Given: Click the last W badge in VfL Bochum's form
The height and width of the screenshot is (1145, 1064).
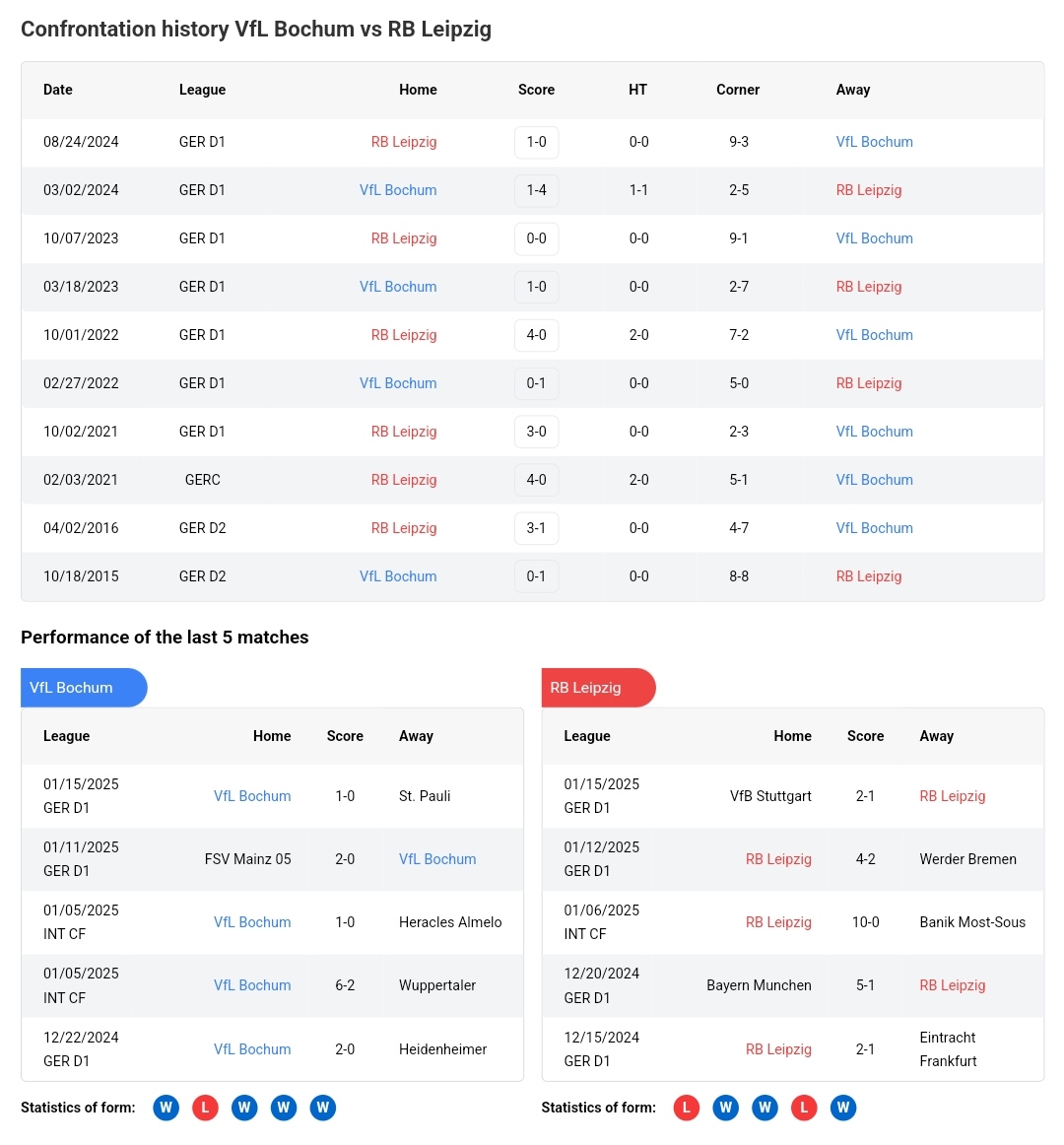Looking at the screenshot, I should pos(322,1108).
